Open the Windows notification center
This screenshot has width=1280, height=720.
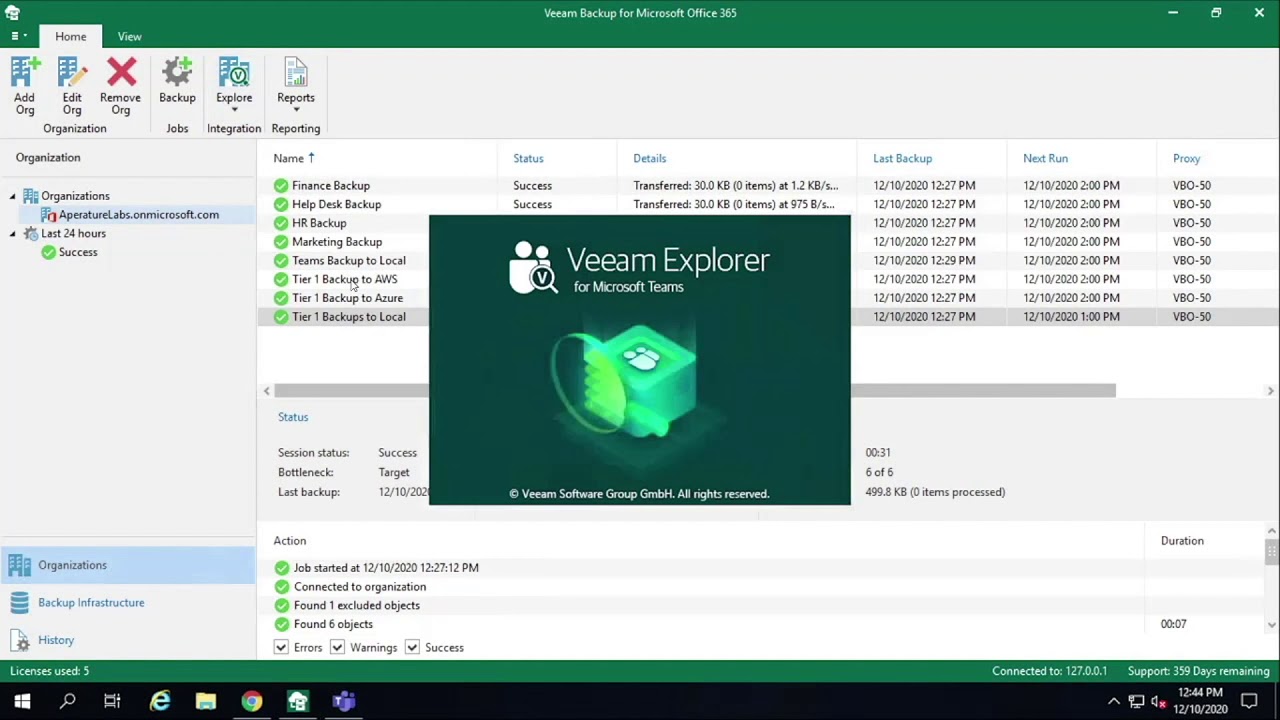[1249, 702]
